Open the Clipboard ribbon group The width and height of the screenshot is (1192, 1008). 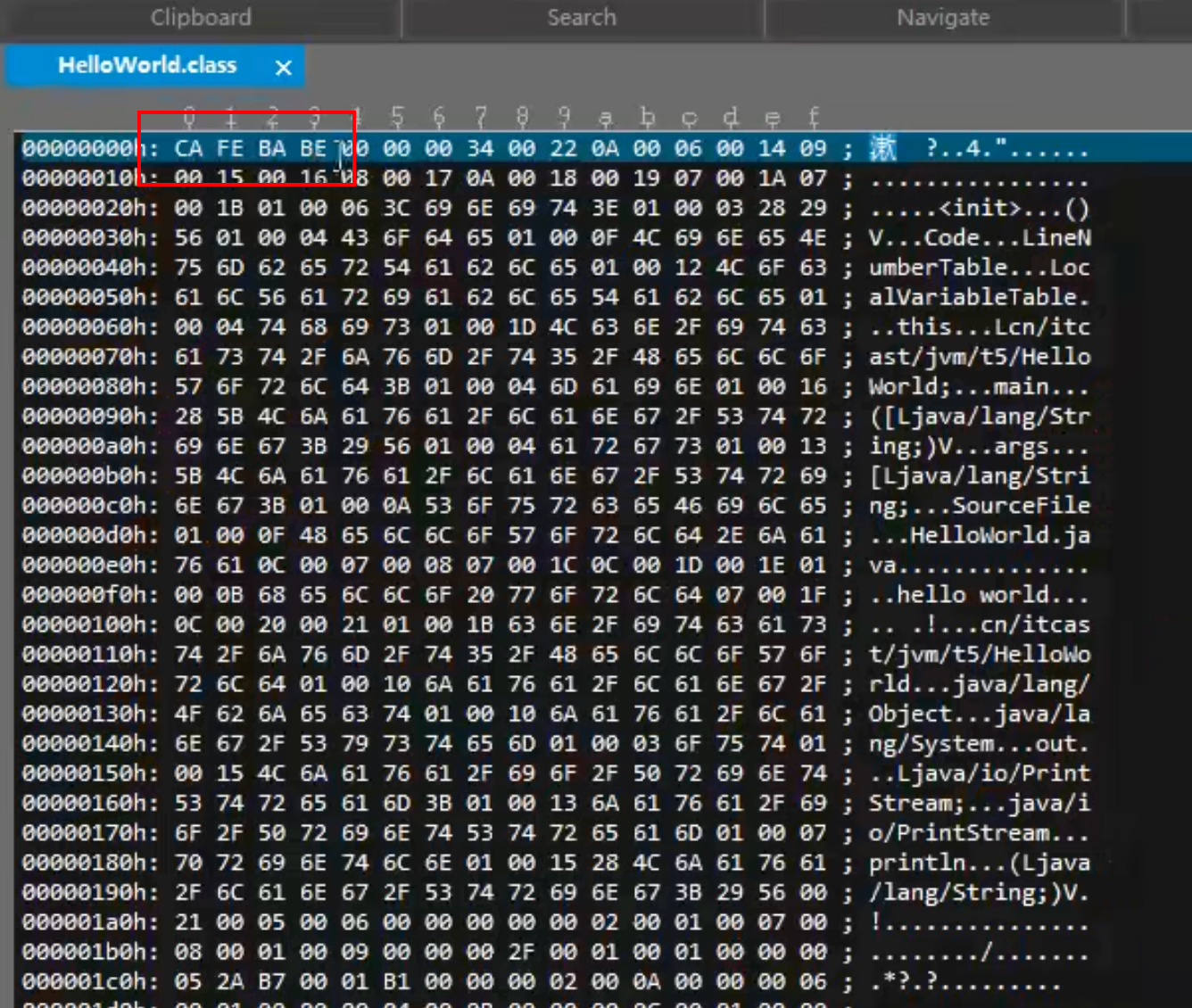[x=201, y=17]
